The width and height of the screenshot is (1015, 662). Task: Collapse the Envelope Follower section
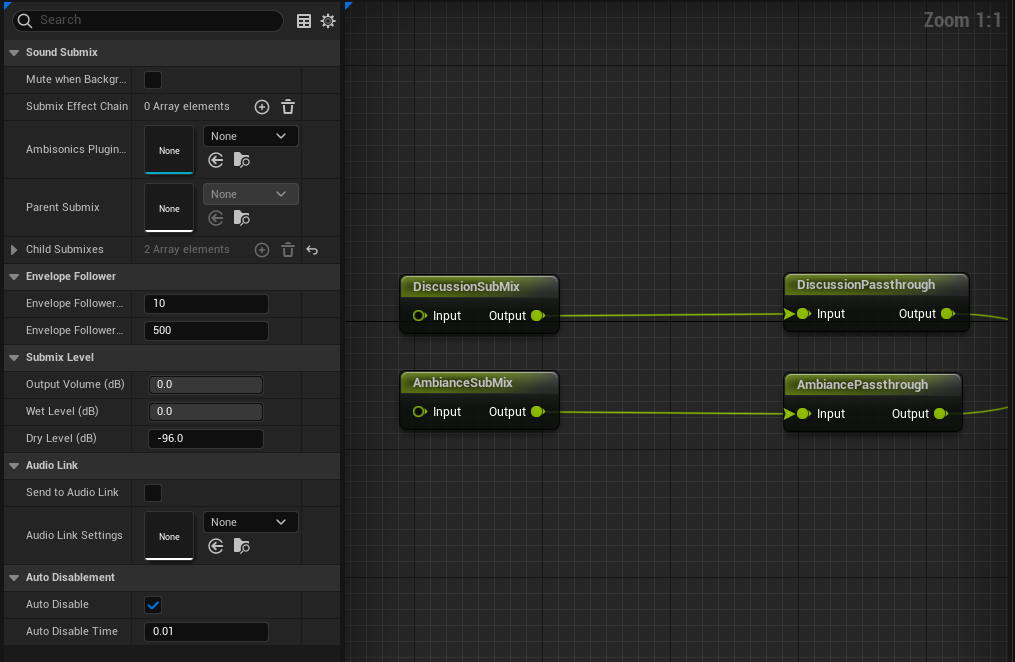[14, 276]
